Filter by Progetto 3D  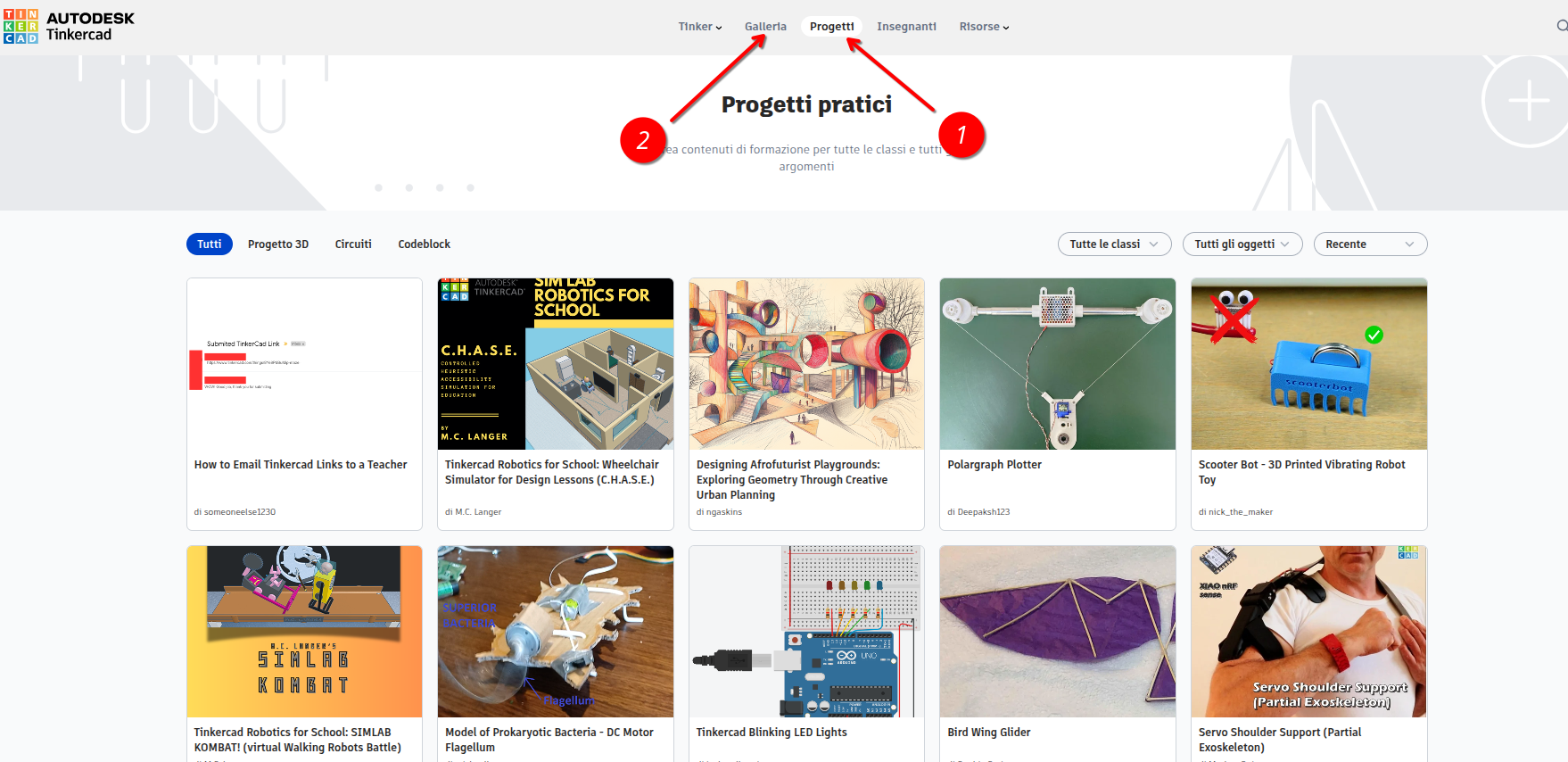[x=278, y=244]
